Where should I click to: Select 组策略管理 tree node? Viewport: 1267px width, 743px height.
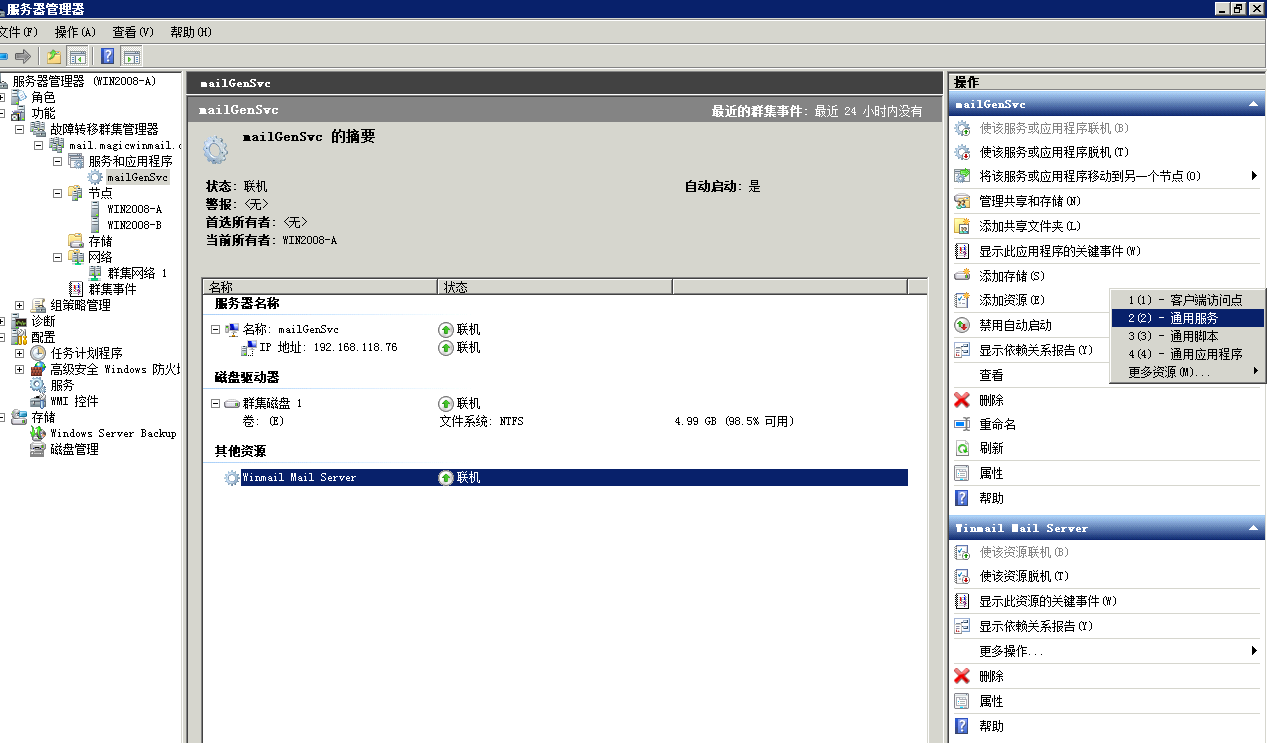[x=80, y=305]
